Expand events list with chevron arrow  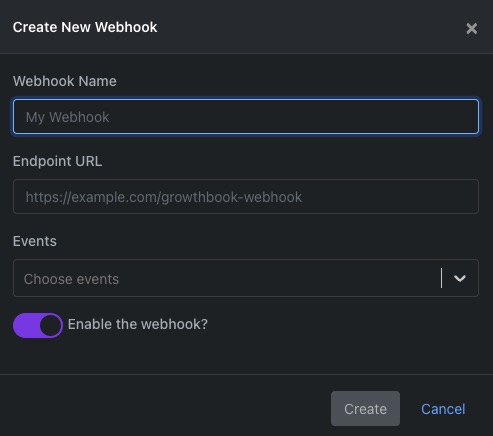[460, 278]
